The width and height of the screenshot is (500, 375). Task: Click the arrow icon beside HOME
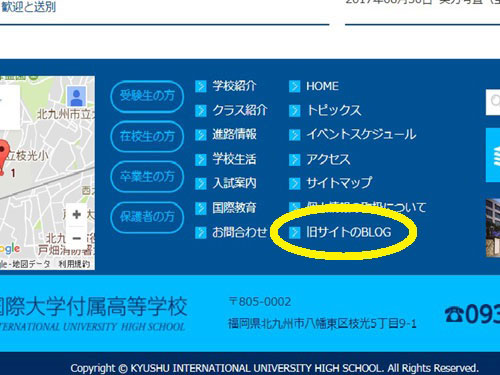295,86
